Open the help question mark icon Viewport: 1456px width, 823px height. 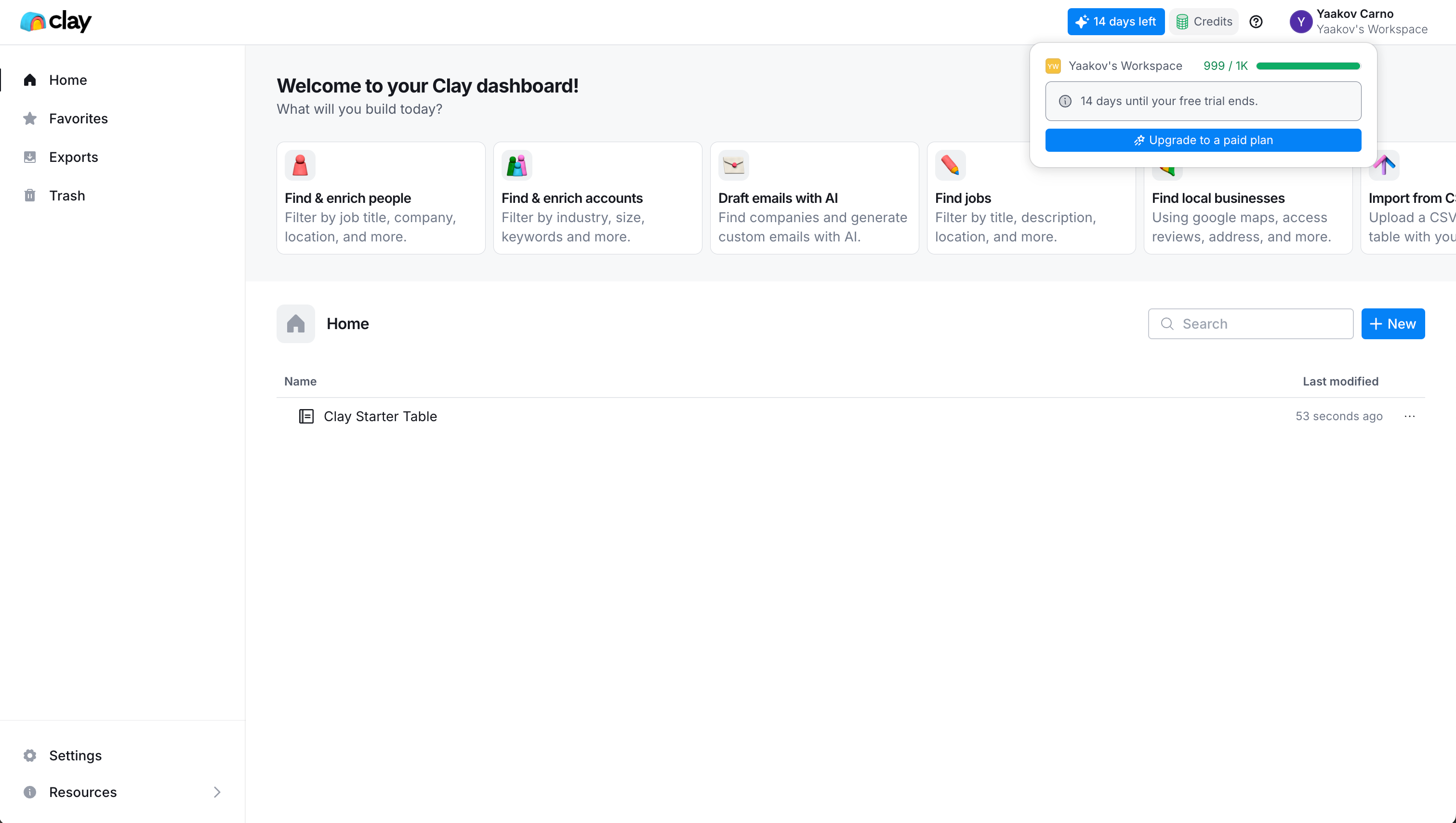coord(1256,22)
